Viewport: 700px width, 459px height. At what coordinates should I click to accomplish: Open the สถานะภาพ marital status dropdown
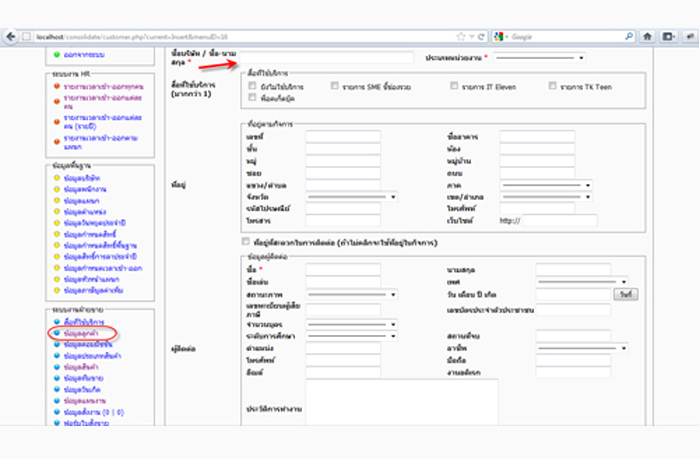(x=351, y=295)
